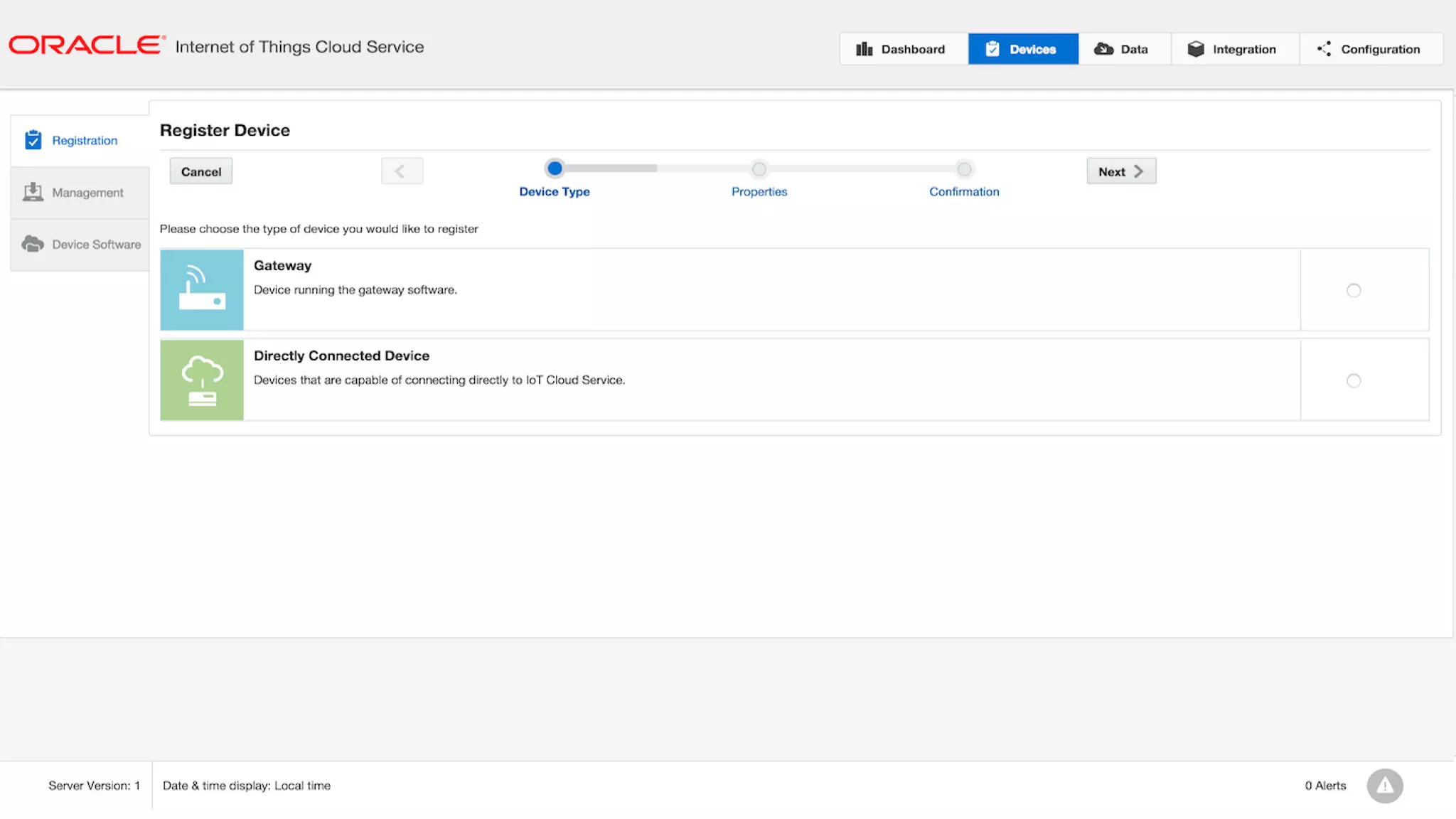
Task: Click the IoT Cloud Service description text
Action: pos(439,380)
